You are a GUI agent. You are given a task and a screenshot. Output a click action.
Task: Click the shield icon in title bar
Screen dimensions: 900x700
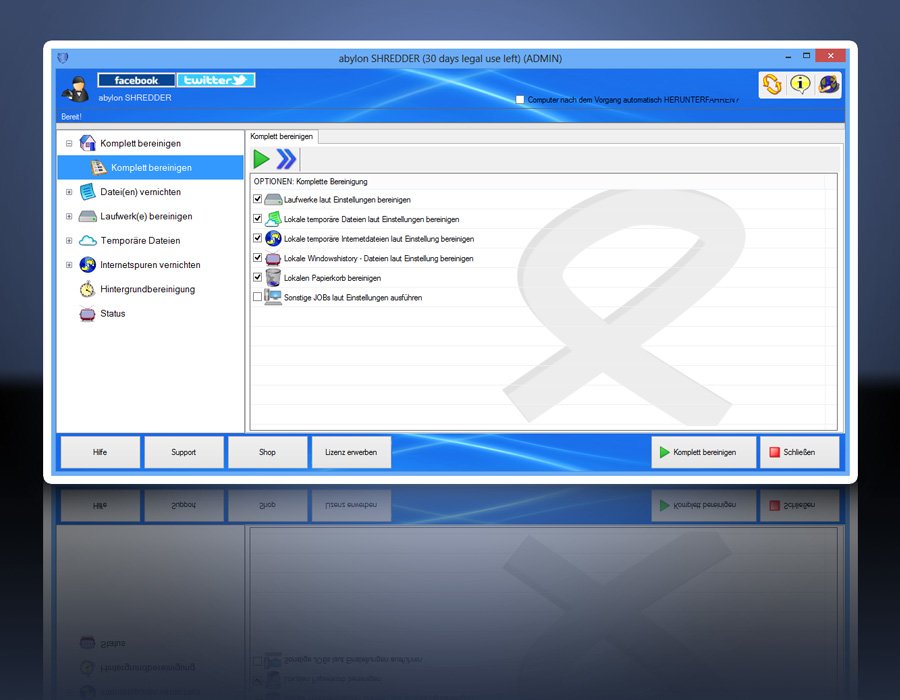coord(63,57)
